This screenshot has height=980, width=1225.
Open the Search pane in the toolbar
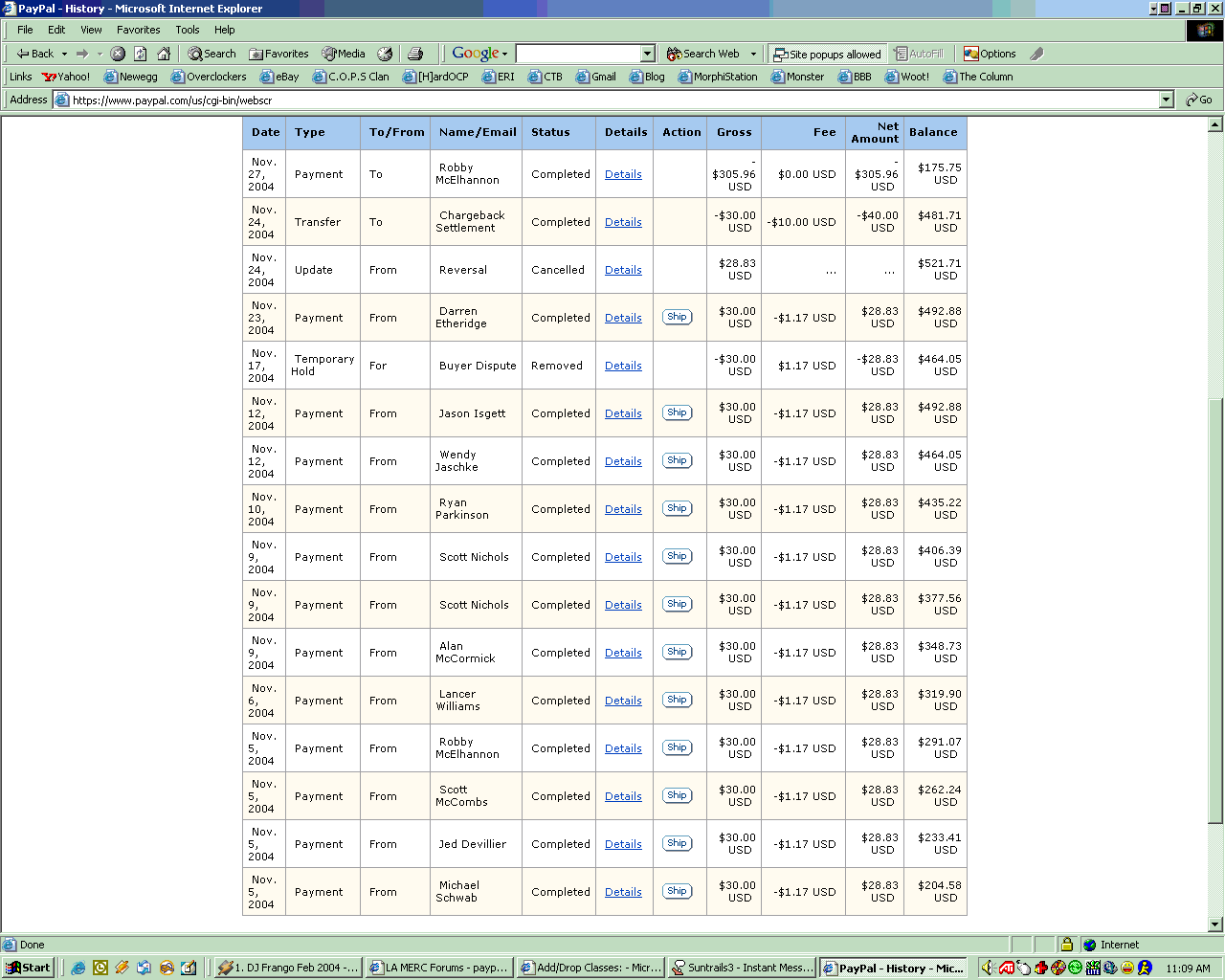click(212, 54)
